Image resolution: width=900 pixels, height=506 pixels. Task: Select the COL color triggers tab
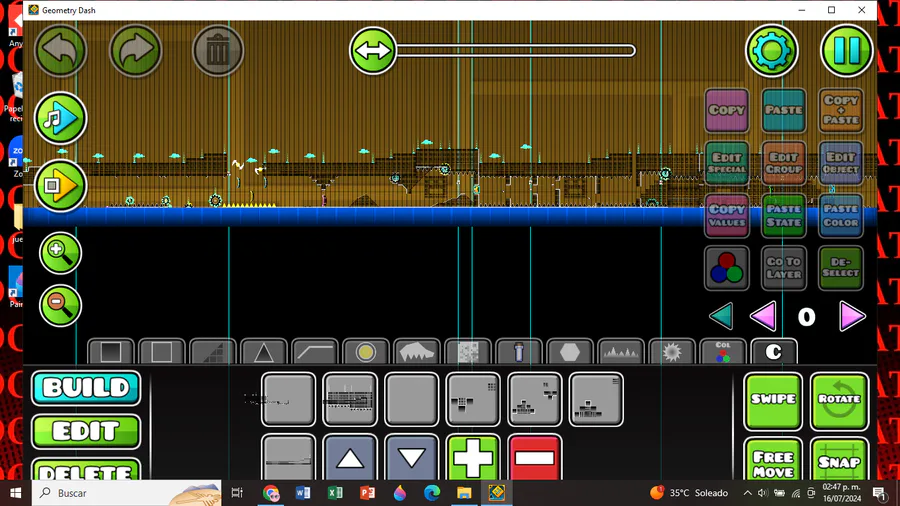[x=723, y=351]
